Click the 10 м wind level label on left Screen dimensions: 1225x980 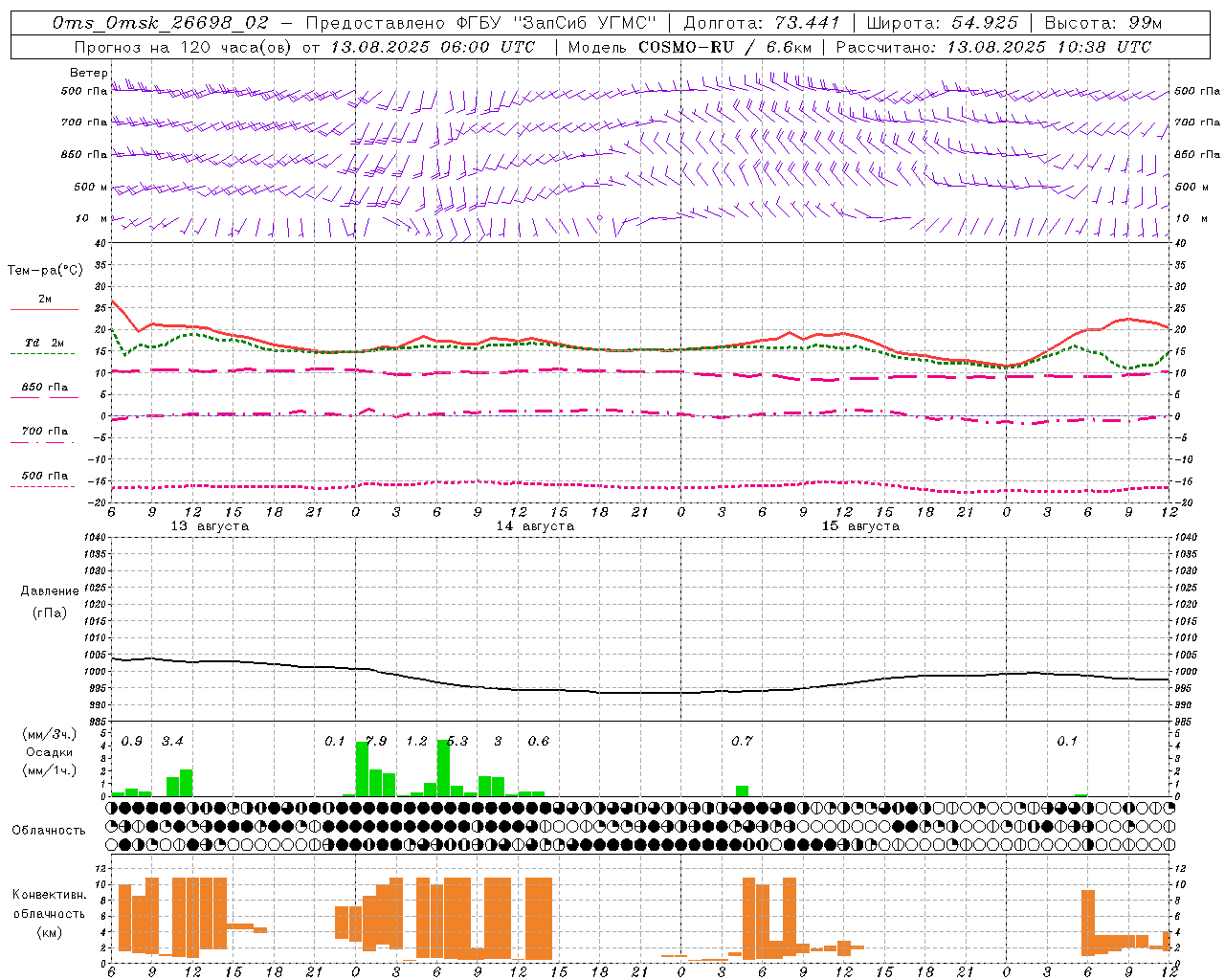pyautogui.click(x=91, y=218)
